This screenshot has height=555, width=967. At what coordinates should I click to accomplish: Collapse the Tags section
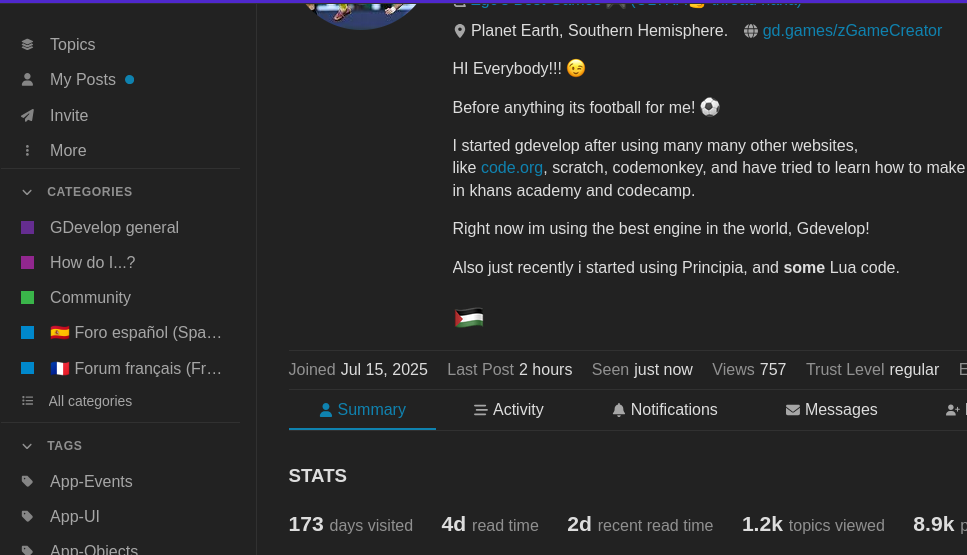pyautogui.click(x=27, y=446)
